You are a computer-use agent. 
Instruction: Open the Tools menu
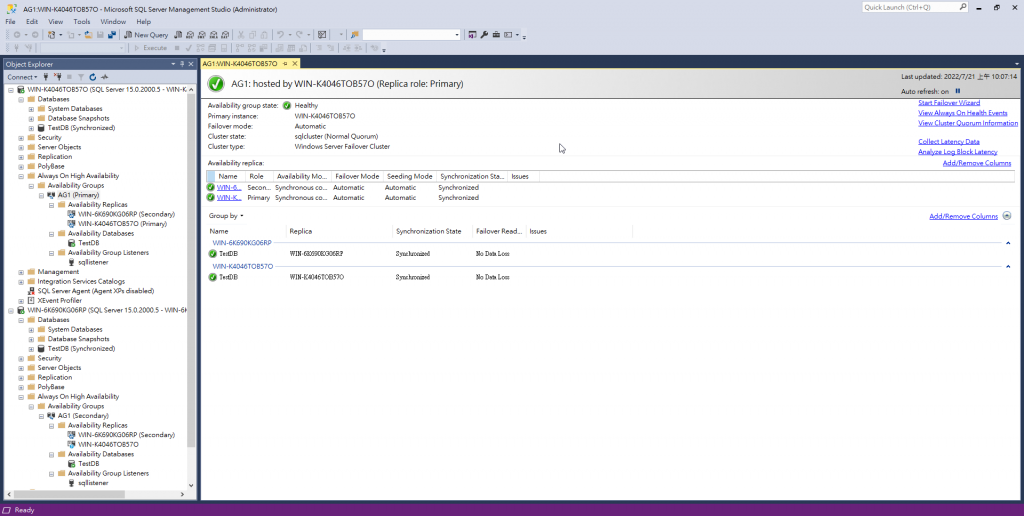(x=82, y=22)
